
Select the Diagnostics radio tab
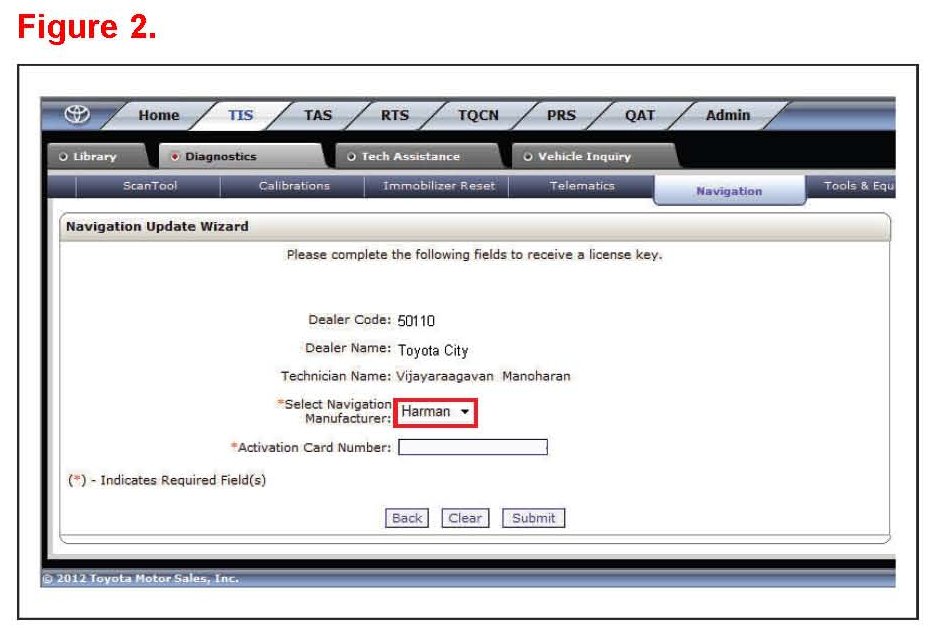coord(214,157)
